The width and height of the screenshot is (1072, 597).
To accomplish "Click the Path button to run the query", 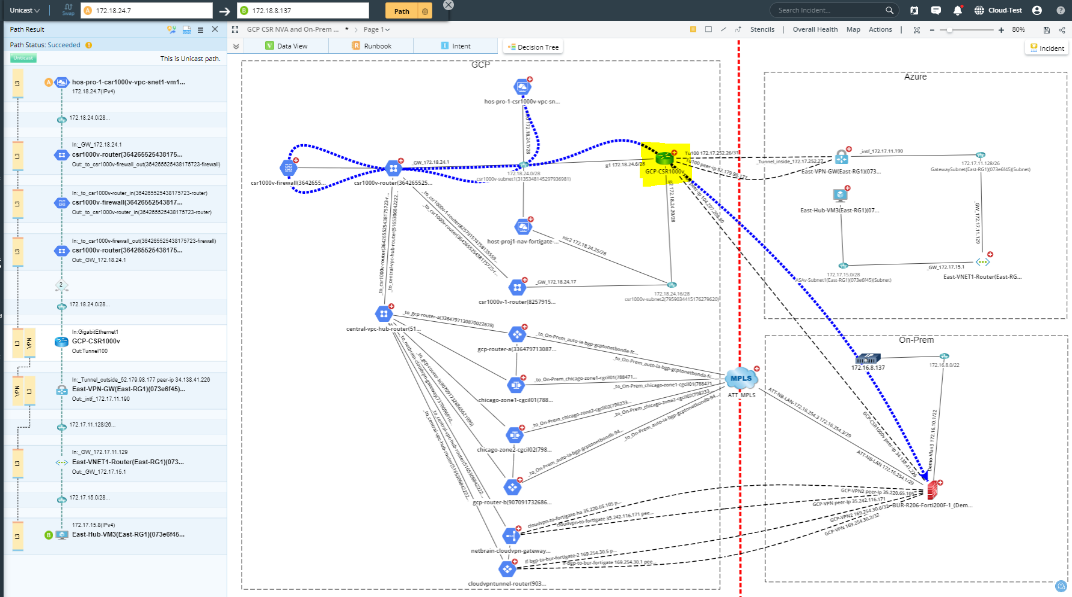I will click(400, 11).
